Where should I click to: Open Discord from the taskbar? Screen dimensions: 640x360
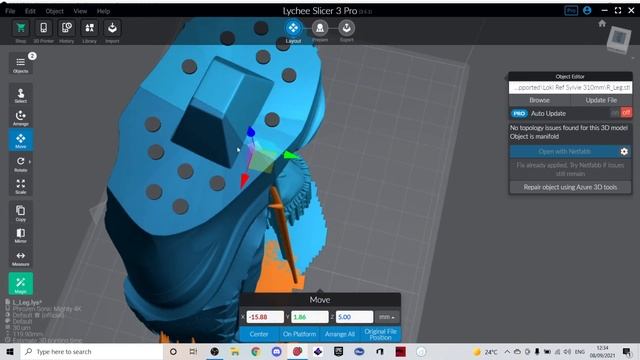(x=276, y=351)
